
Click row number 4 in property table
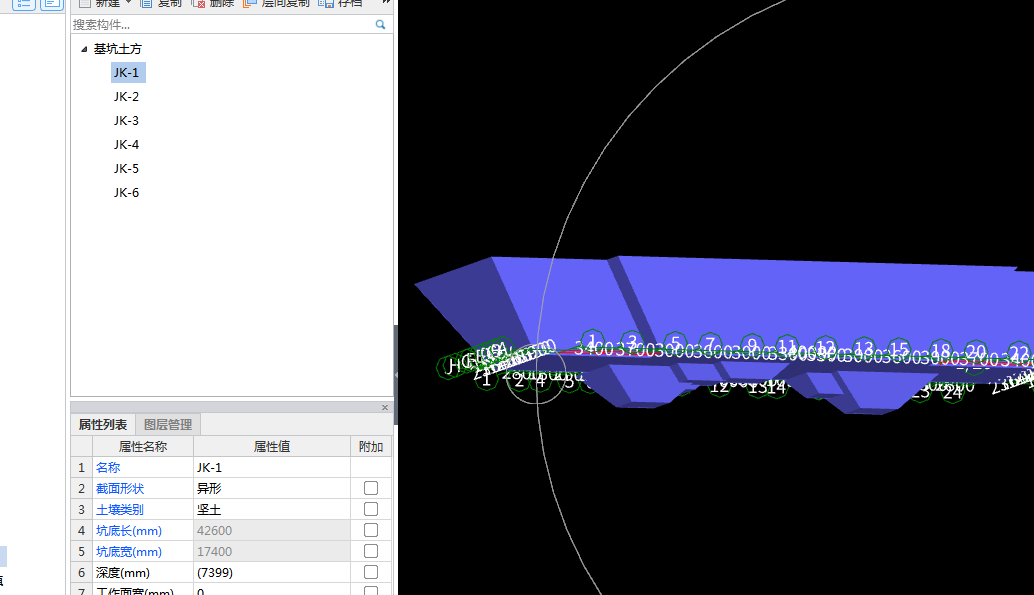pos(82,531)
